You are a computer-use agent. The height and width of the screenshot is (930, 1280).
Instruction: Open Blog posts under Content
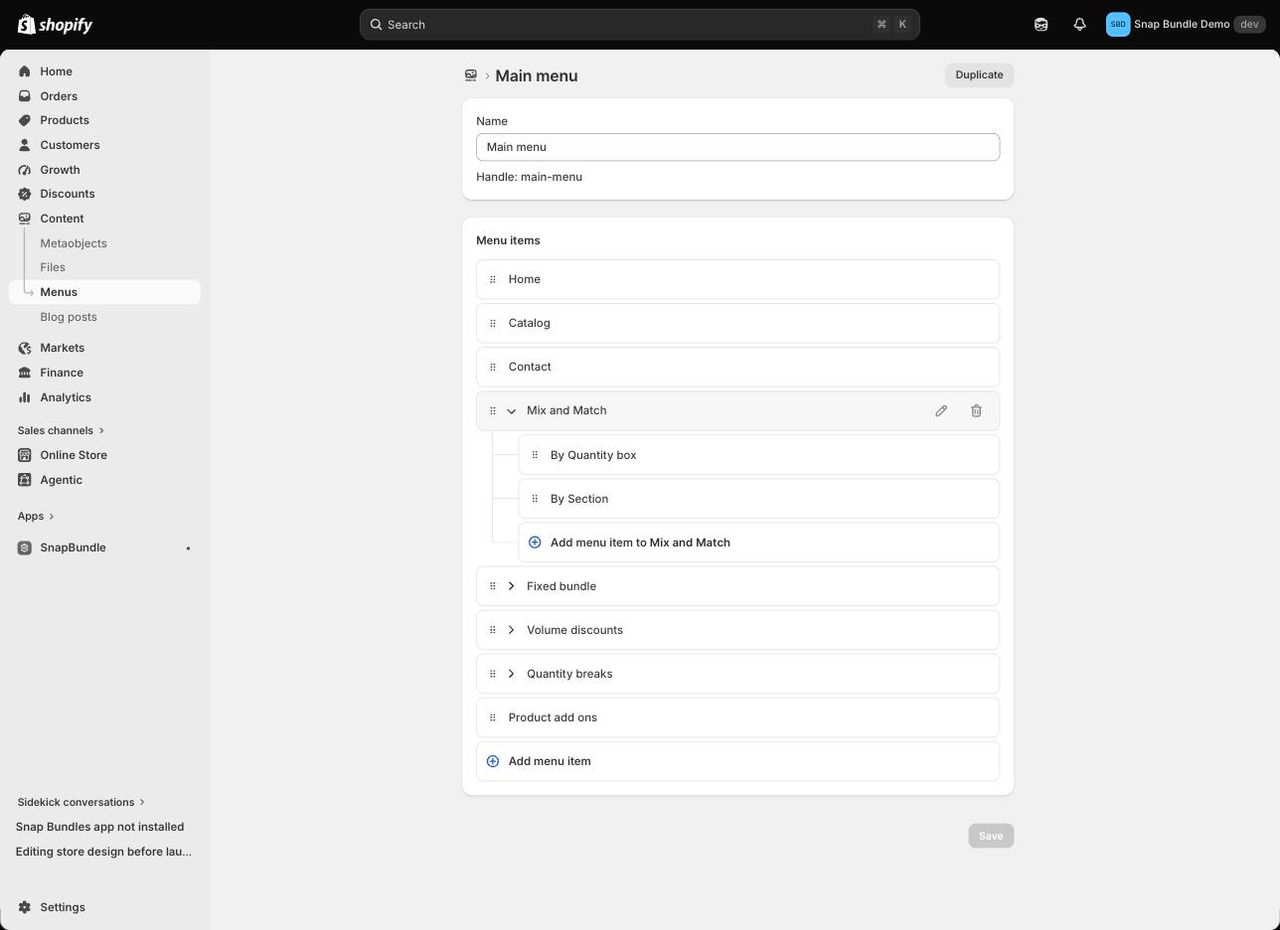[68, 317]
